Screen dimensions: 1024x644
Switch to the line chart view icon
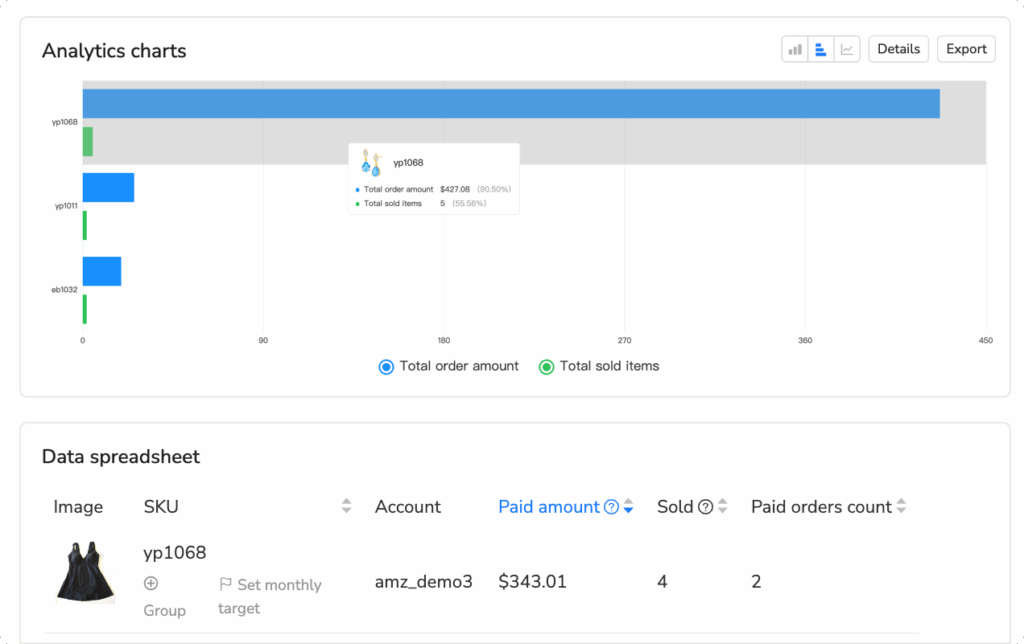point(846,48)
